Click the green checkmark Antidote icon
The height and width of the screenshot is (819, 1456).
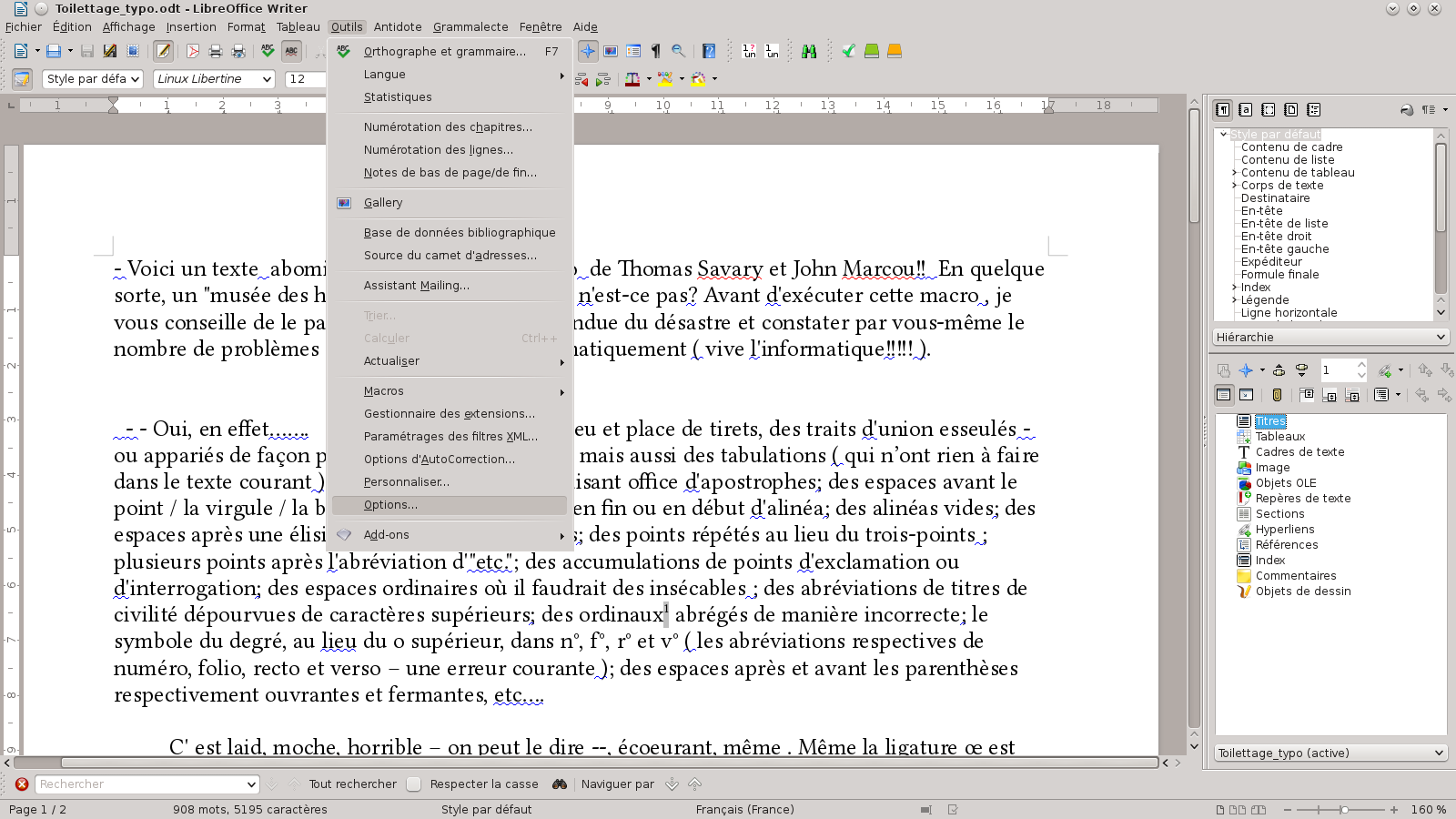coord(848,51)
